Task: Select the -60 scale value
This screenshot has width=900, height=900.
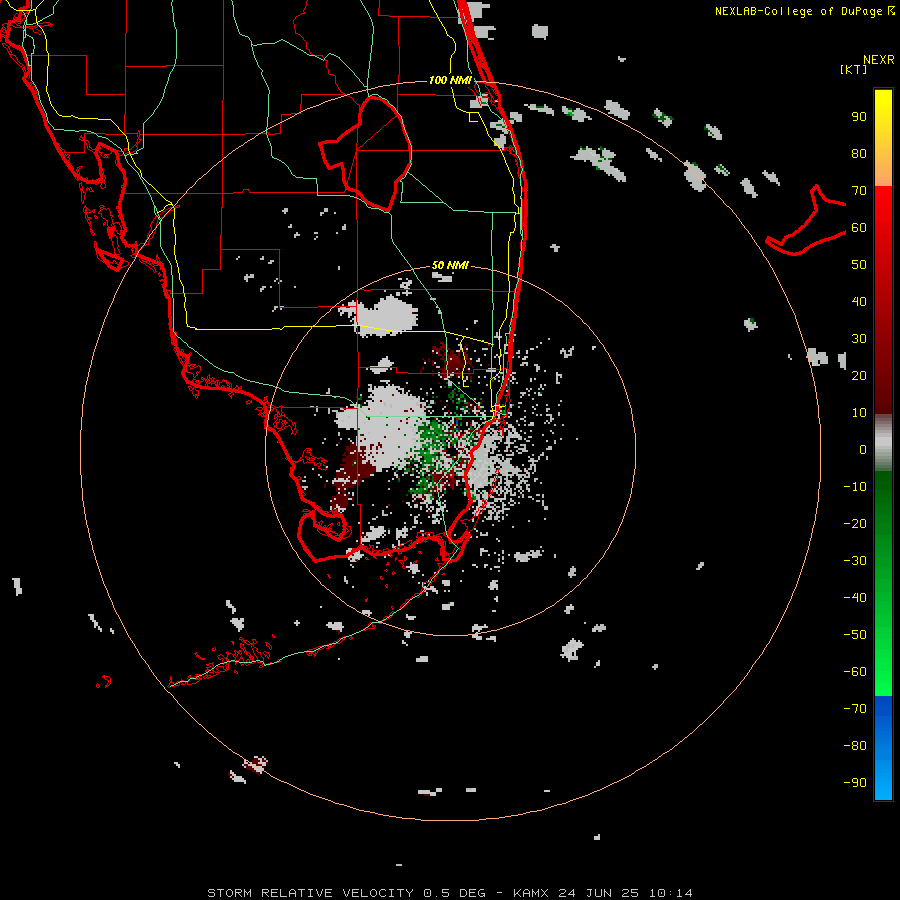Action: click(x=855, y=672)
